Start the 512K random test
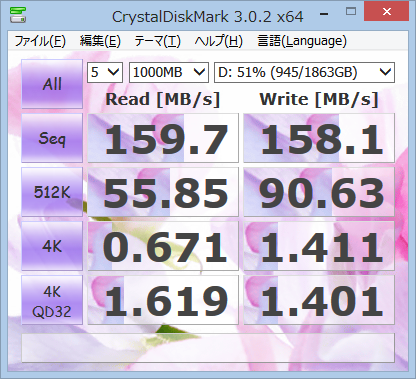The height and width of the screenshot is (379, 416). (52, 192)
